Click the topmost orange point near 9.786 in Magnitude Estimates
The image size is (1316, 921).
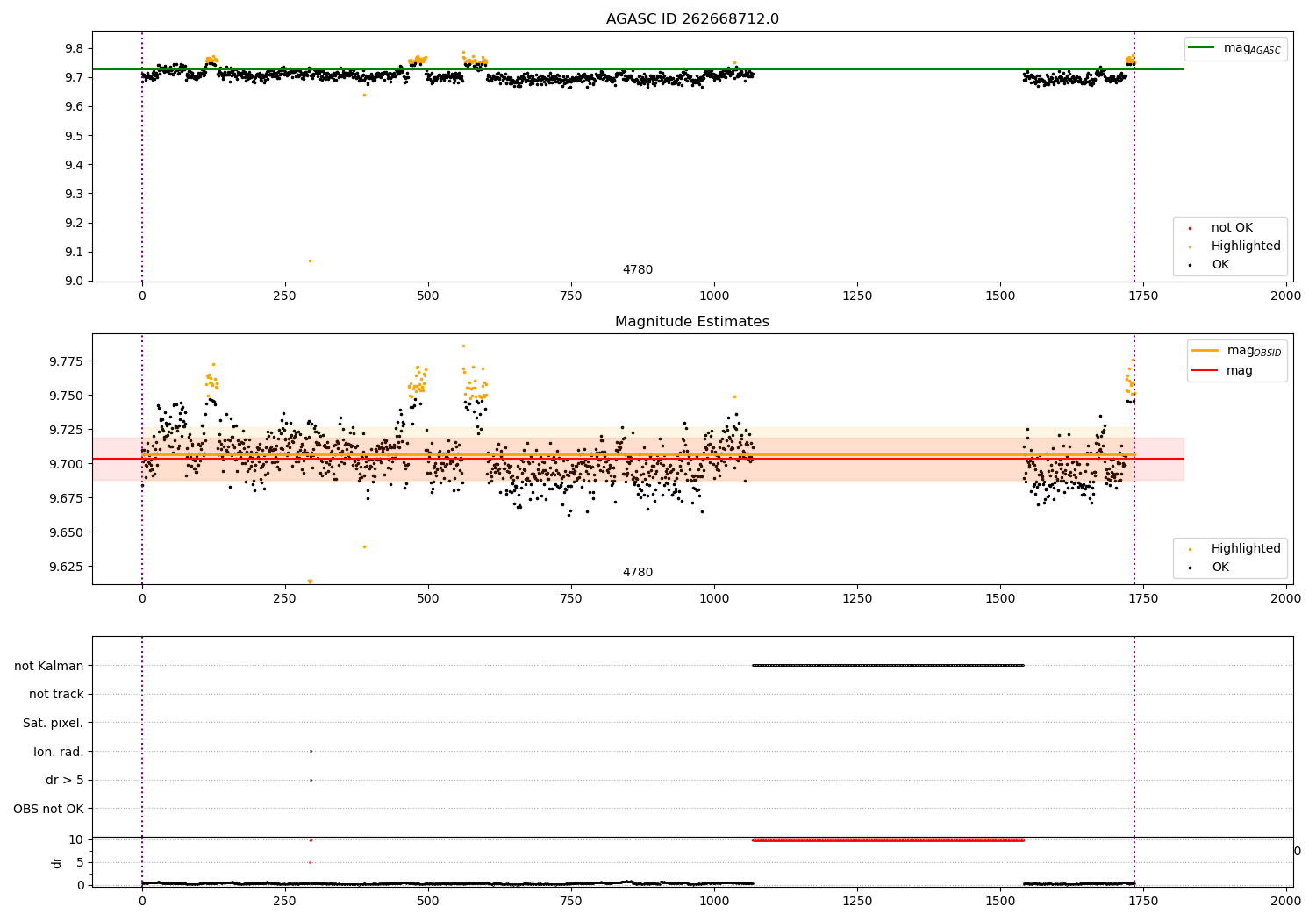(464, 346)
